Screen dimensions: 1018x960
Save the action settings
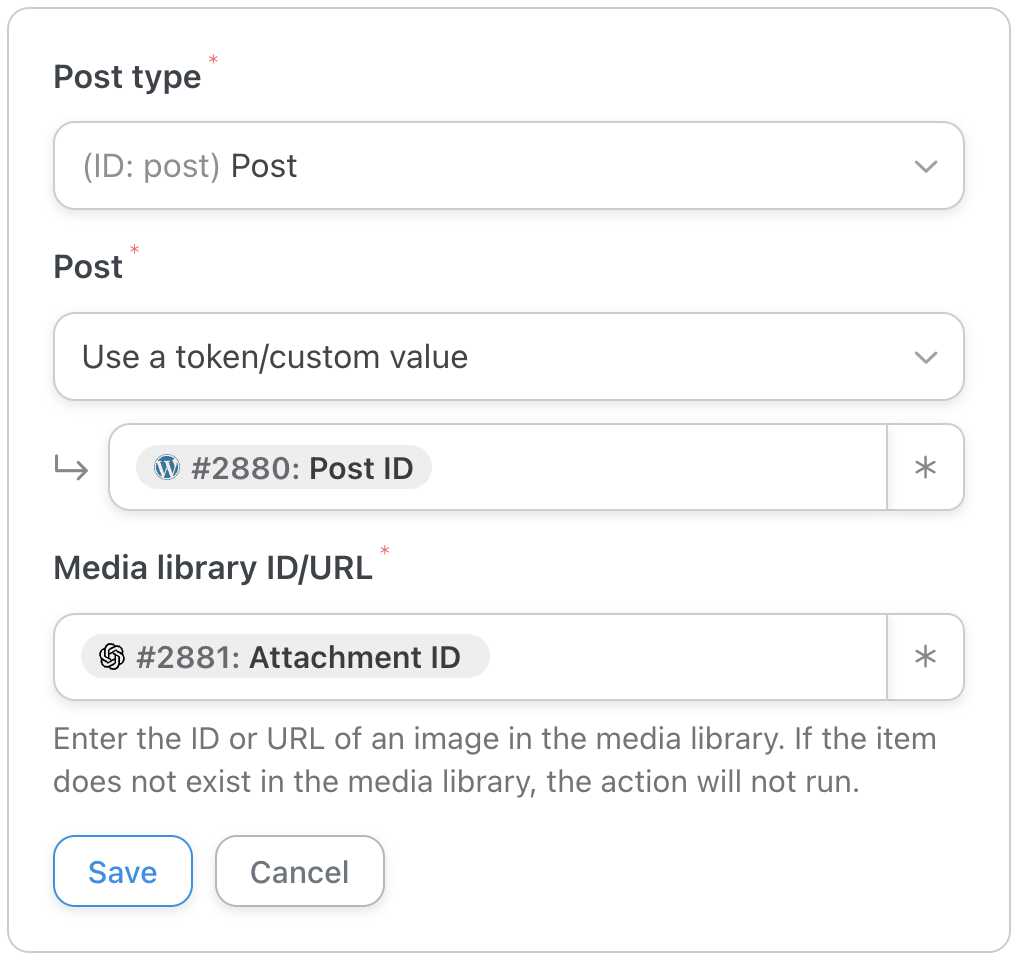click(x=123, y=871)
